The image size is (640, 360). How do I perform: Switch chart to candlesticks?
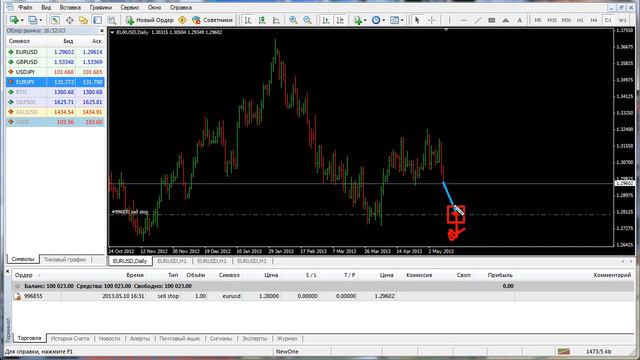pos(262,20)
